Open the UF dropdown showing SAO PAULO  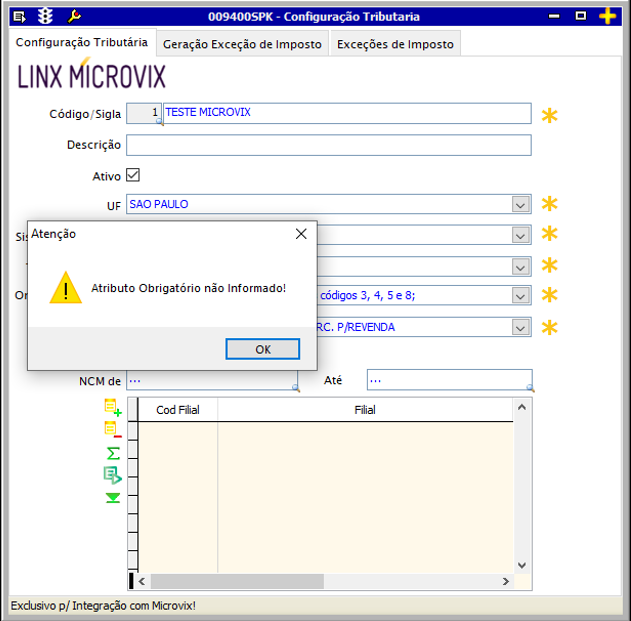520,204
